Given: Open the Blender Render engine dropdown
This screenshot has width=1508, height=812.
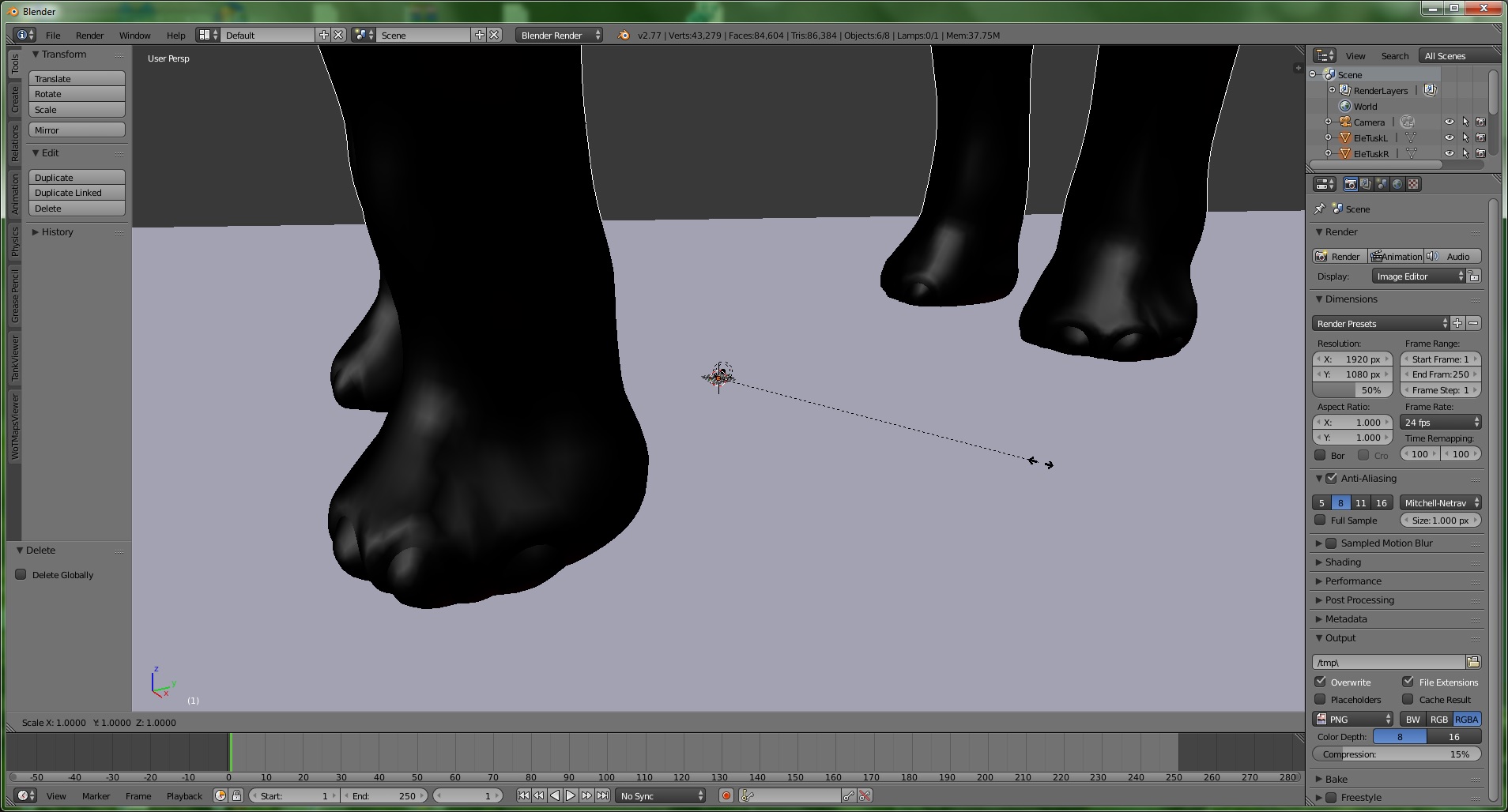Looking at the screenshot, I should tap(559, 35).
